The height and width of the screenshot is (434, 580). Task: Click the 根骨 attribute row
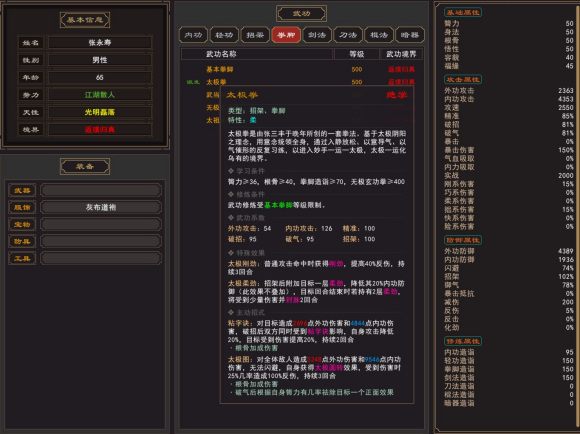coord(509,41)
